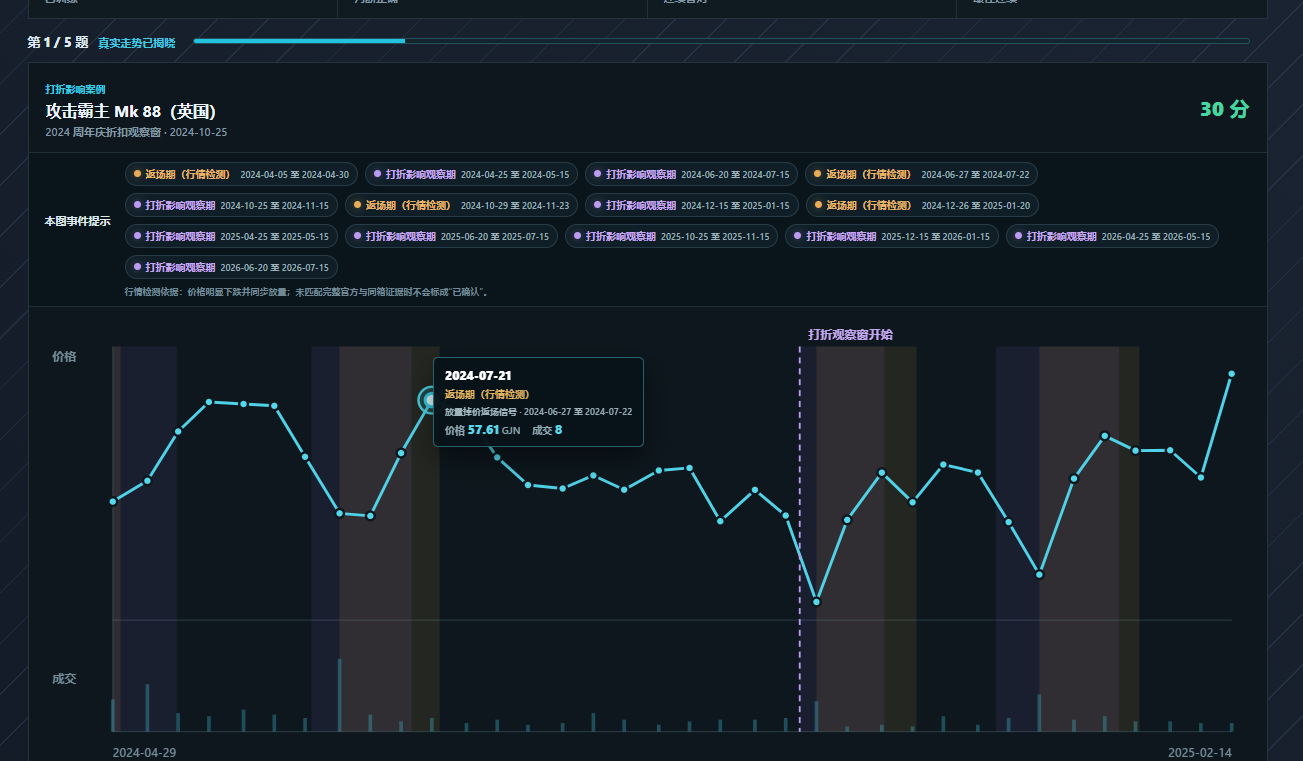Click the question progress bar
This screenshot has width=1303, height=761.
pos(721,41)
